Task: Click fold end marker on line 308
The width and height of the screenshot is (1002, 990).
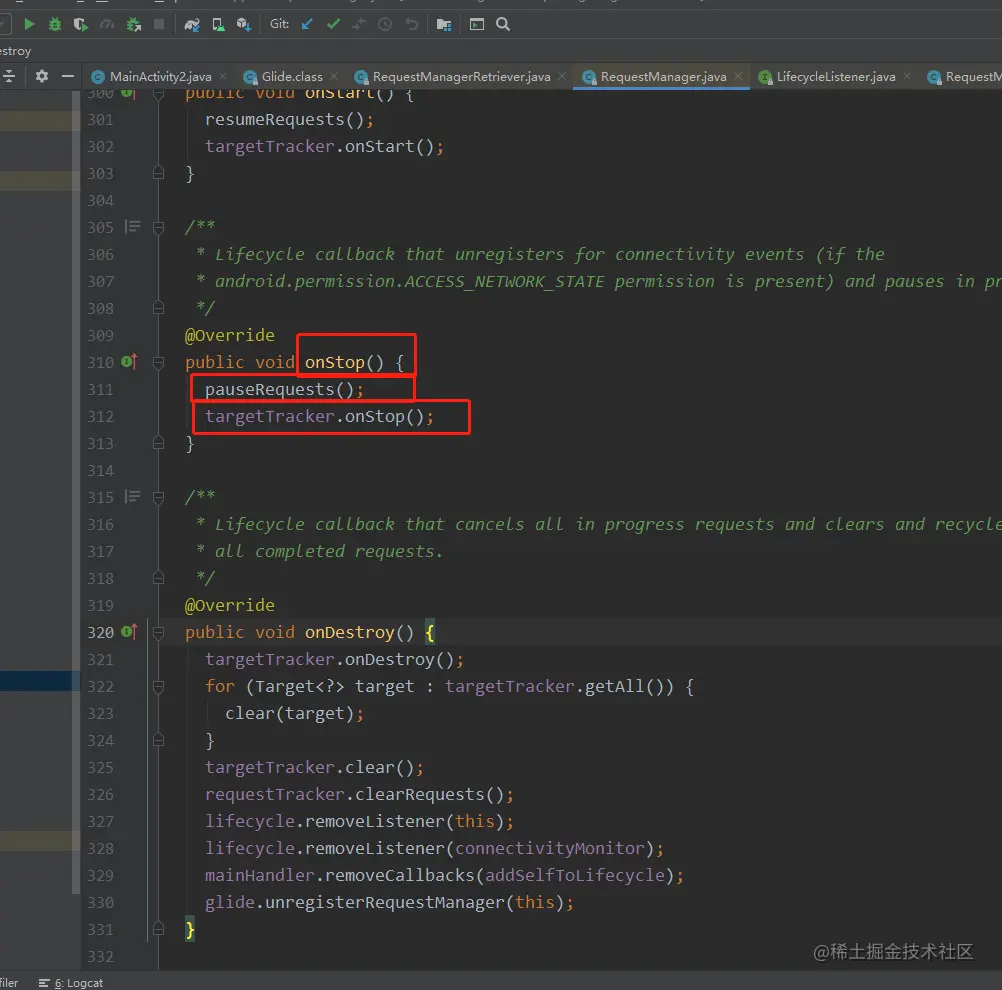Action: coord(158,307)
